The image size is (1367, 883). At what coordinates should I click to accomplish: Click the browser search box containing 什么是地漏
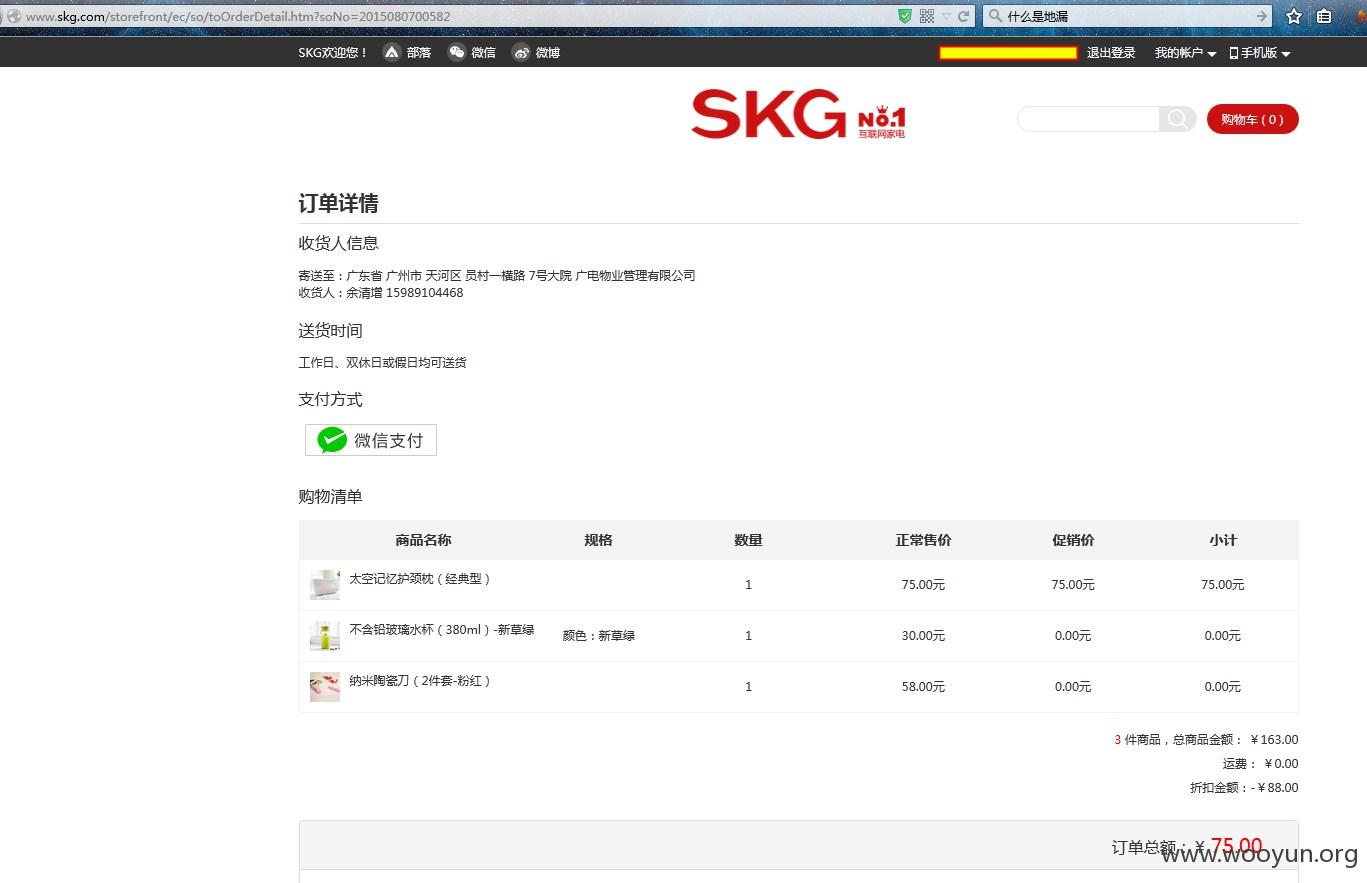click(1128, 16)
